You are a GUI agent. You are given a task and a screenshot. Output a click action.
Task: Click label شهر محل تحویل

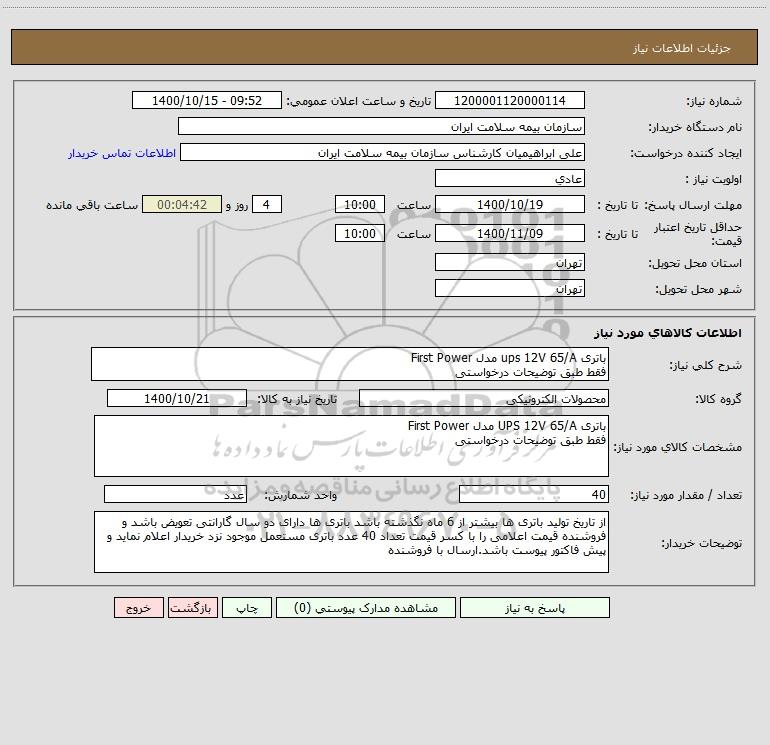[x=698, y=289]
